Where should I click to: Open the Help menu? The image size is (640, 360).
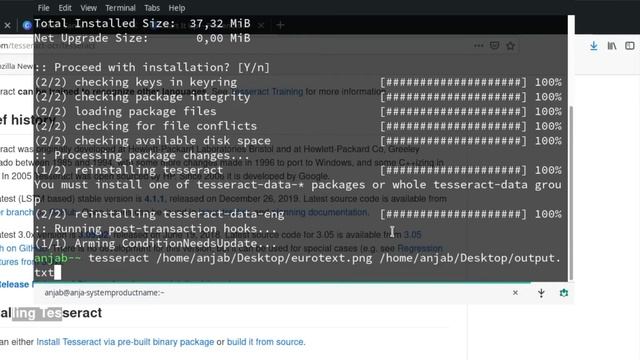[176, 8]
